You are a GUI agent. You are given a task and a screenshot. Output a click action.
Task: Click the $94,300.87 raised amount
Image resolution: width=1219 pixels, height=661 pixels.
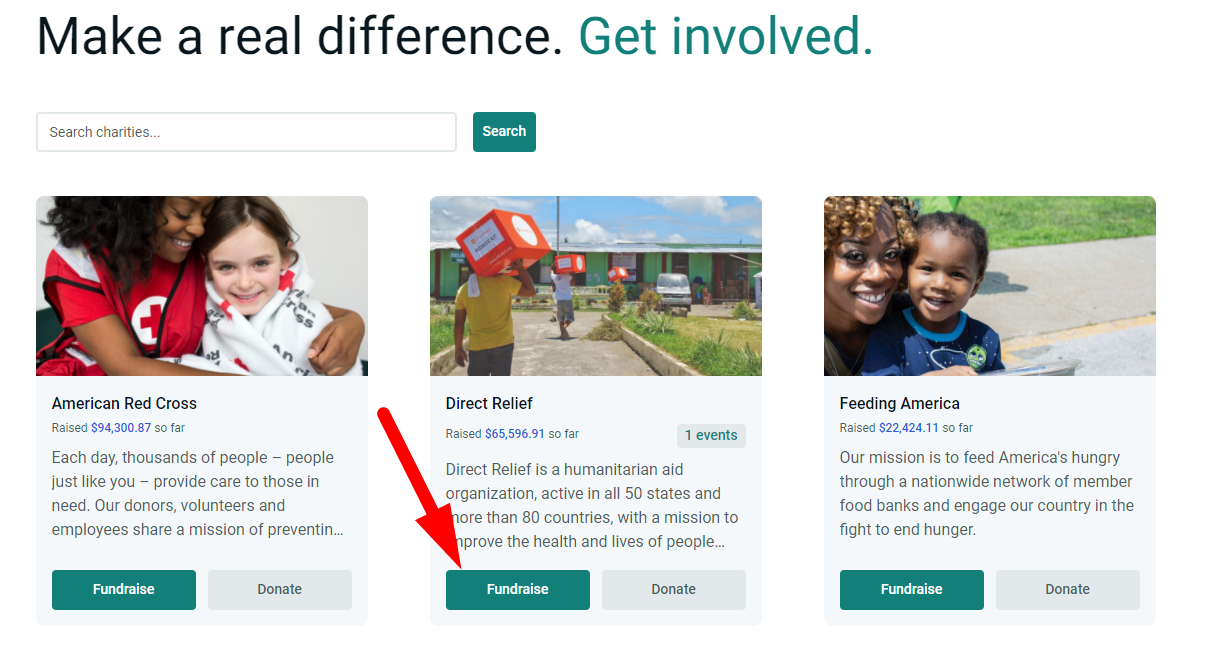121,428
